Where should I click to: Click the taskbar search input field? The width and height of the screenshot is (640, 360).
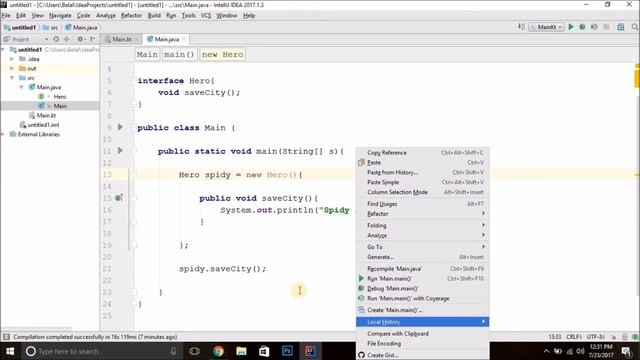coord(102,351)
